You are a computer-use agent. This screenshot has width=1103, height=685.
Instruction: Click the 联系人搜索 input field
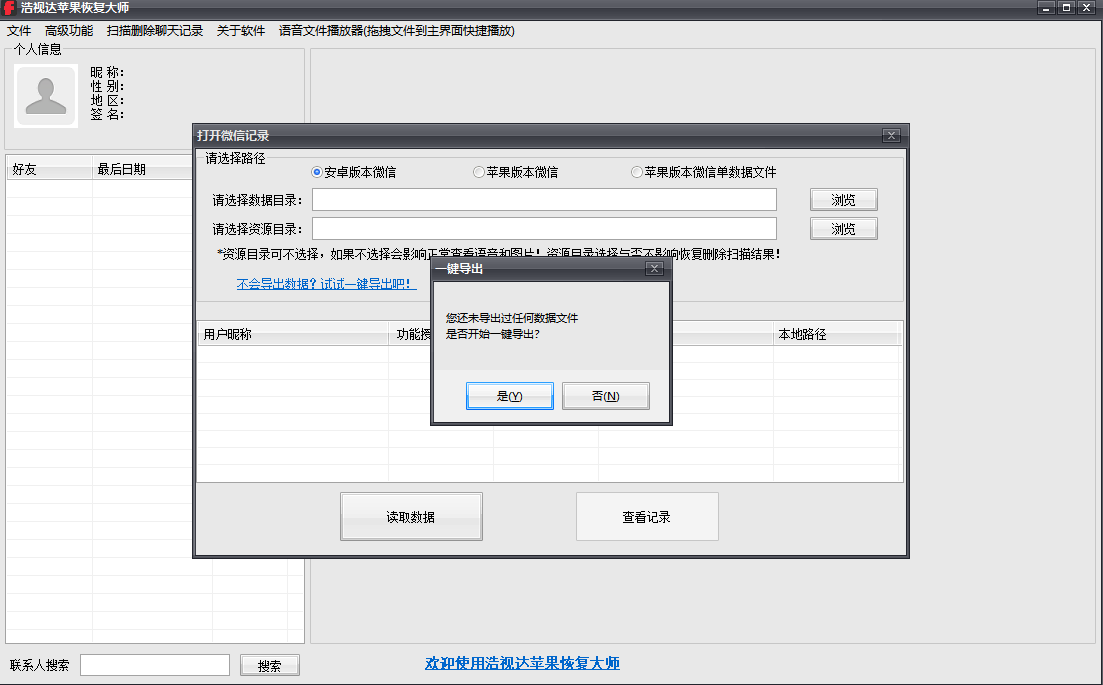coord(155,665)
